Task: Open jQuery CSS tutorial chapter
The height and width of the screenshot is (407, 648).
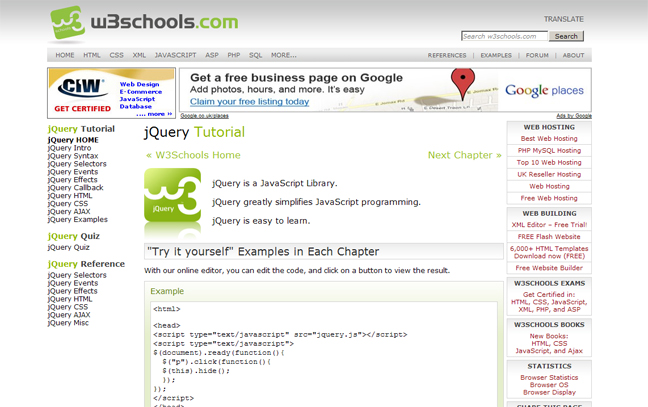Action: pyautogui.click(x=68, y=203)
